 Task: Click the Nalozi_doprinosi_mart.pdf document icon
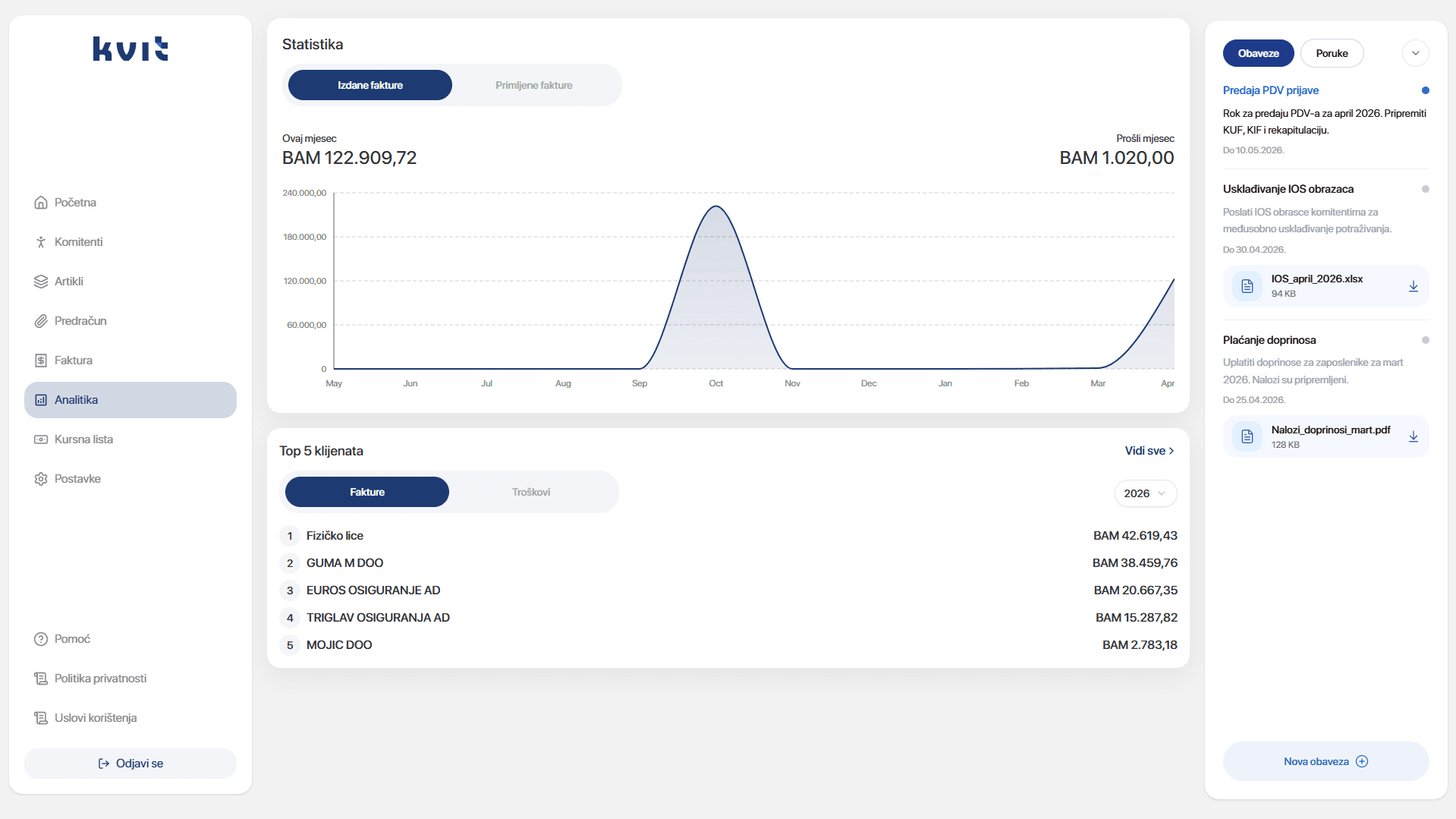[1247, 436]
